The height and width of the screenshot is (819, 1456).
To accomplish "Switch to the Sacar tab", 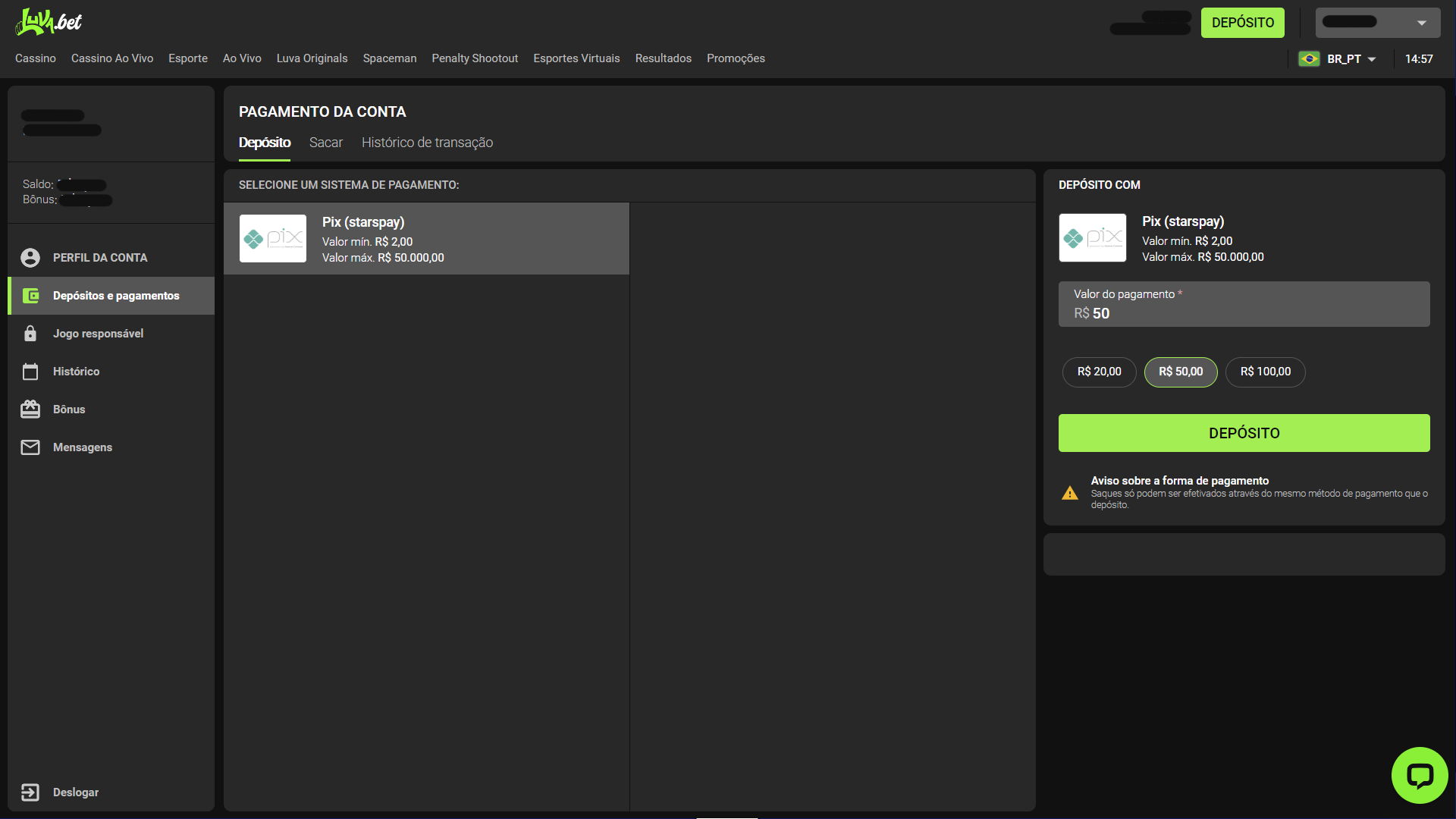I will click(x=325, y=143).
